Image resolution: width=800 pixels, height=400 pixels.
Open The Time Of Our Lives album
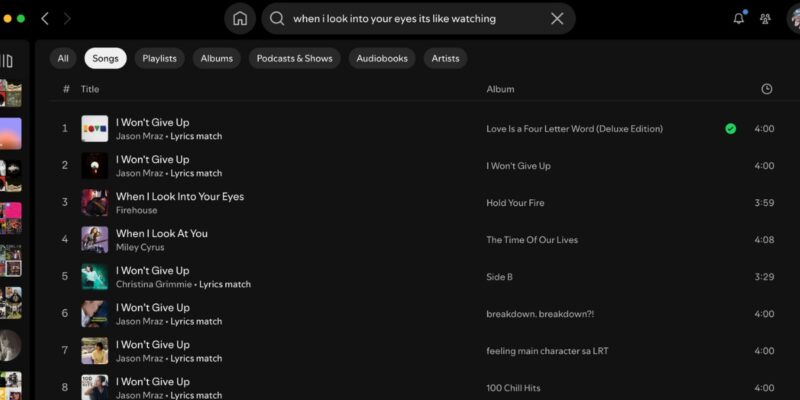point(532,240)
